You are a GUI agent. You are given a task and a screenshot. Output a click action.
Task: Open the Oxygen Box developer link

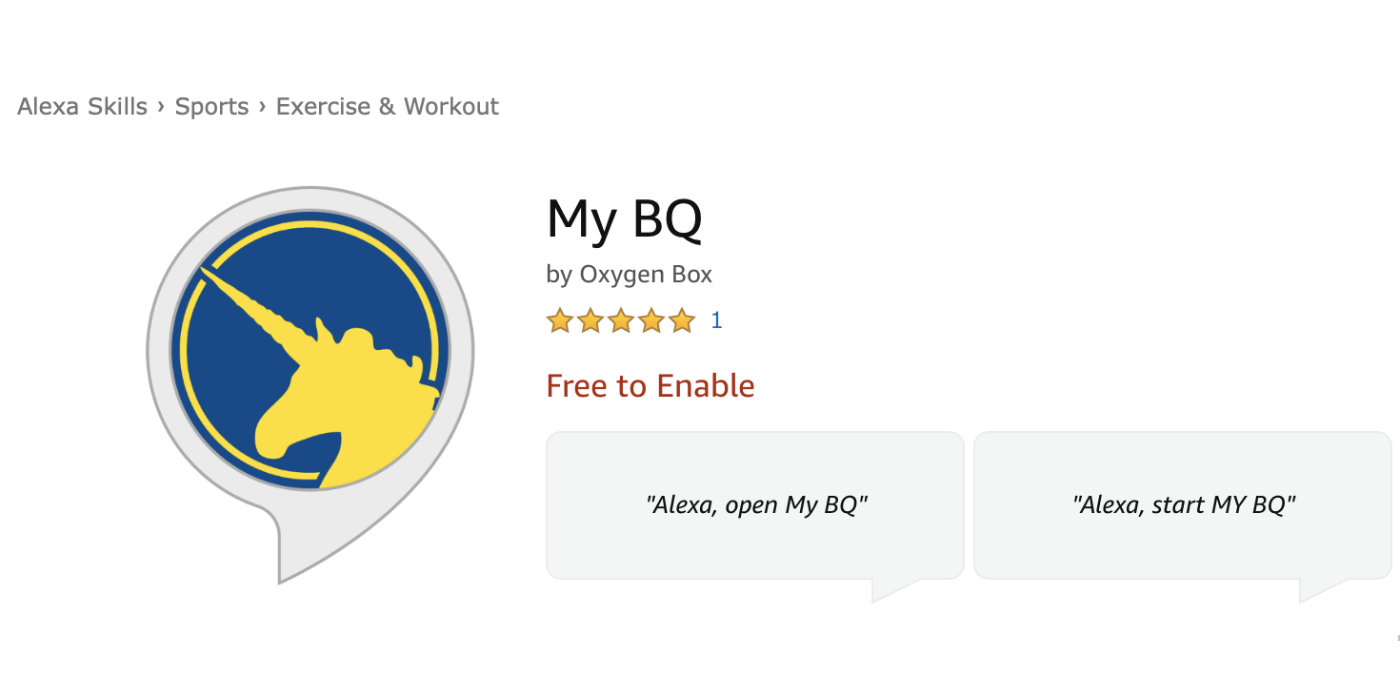coord(646,274)
